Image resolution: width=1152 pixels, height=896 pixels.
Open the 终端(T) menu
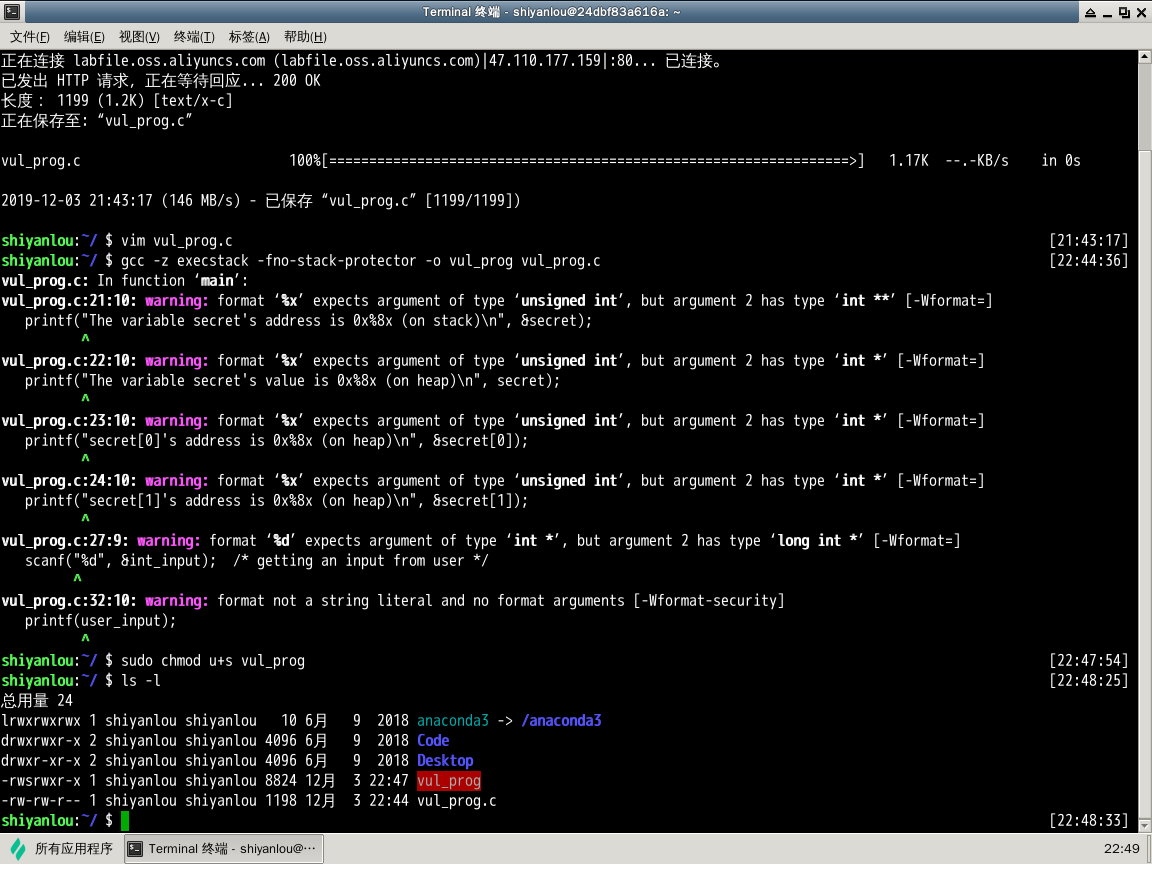[194, 37]
